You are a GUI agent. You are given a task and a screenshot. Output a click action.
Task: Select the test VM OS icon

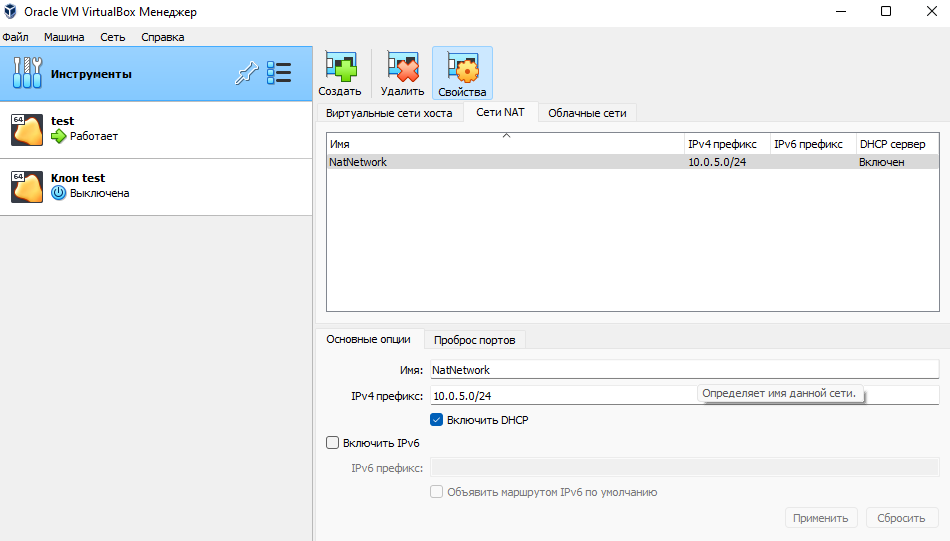coord(27,130)
